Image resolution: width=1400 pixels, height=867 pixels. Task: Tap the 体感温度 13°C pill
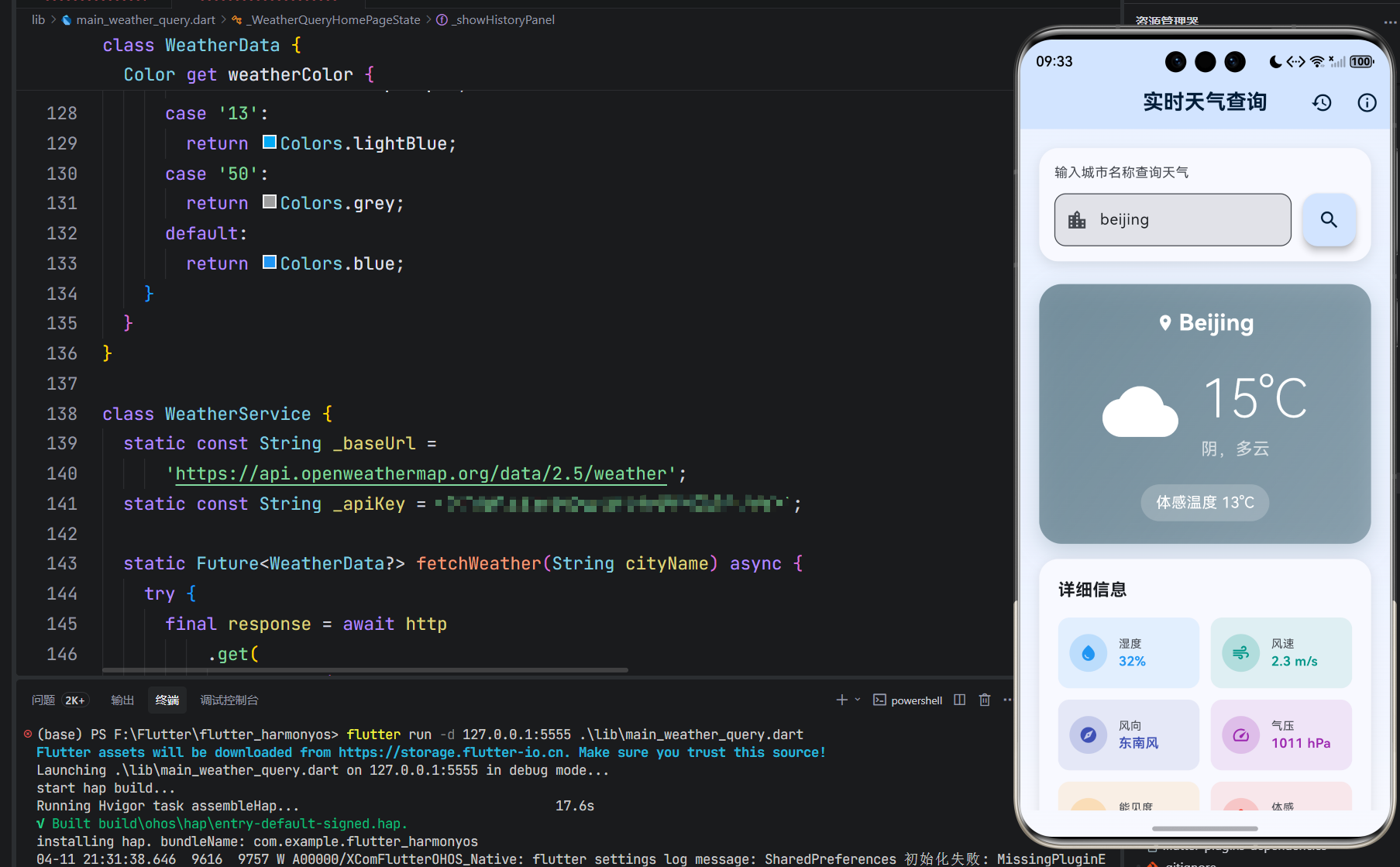pyautogui.click(x=1205, y=503)
